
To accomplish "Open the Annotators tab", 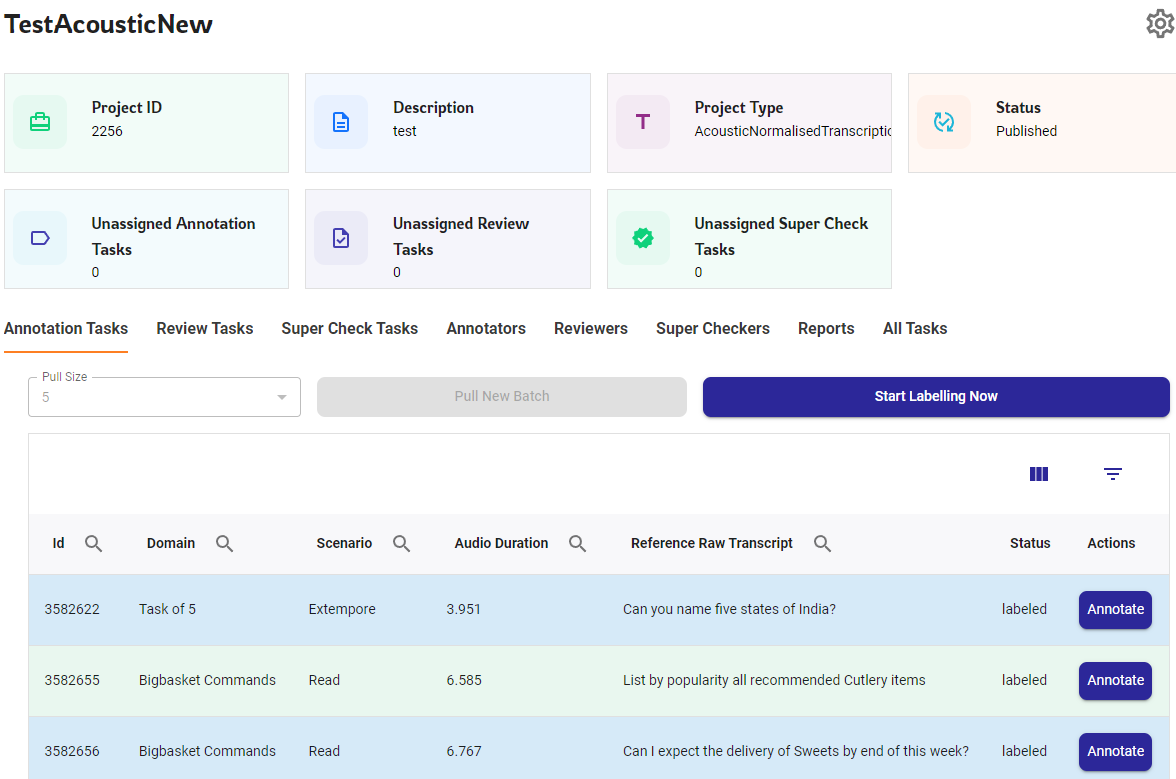I will pos(486,328).
